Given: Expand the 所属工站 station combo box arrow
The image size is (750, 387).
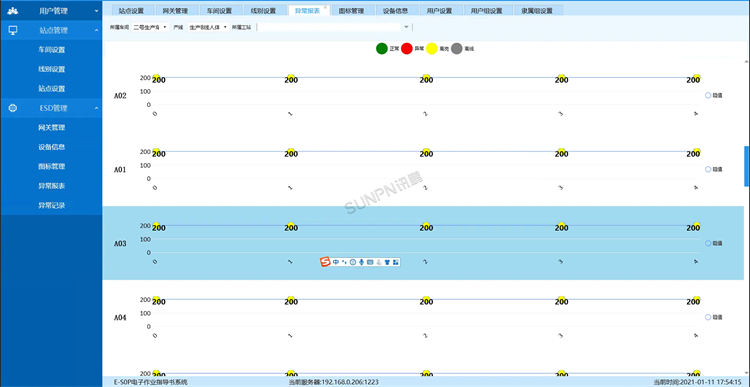Looking at the screenshot, I should [407, 27].
